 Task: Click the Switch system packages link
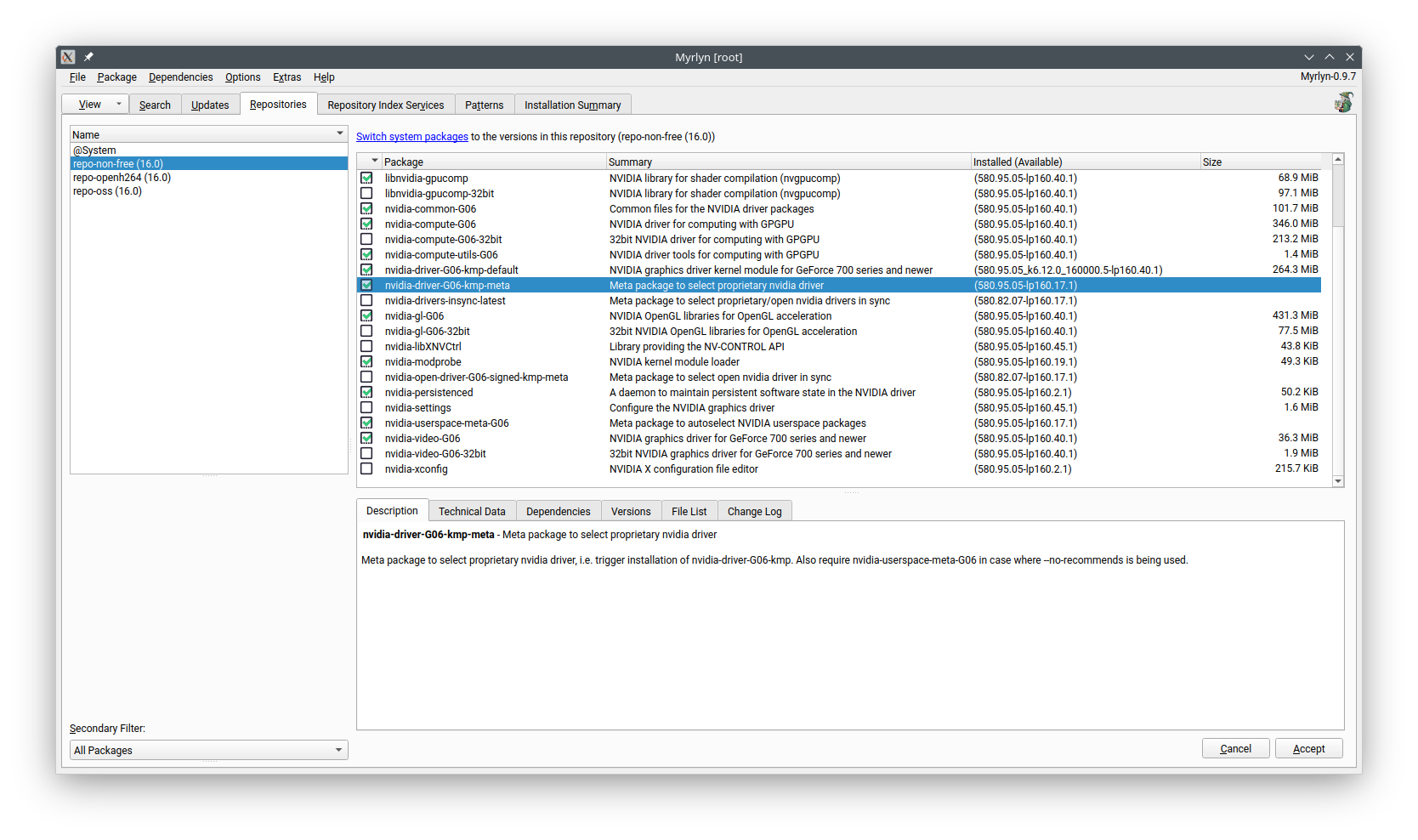pyautogui.click(x=412, y=137)
